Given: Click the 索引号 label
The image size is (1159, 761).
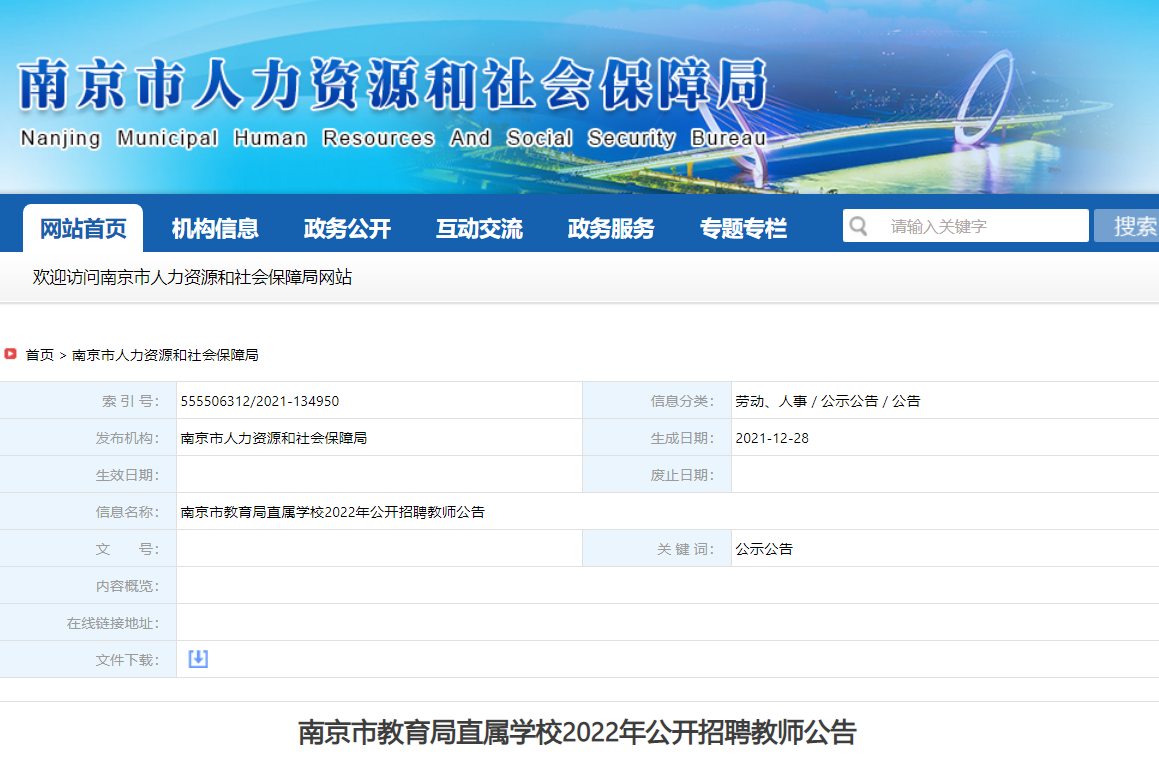Looking at the screenshot, I should pyautogui.click(x=130, y=401).
